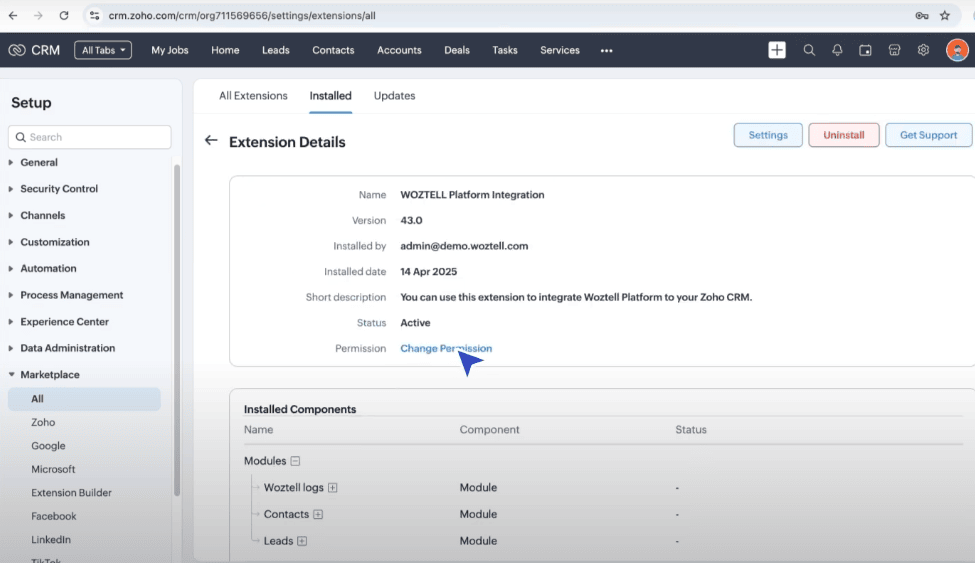Open the My Jobs tab

(170, 50)
